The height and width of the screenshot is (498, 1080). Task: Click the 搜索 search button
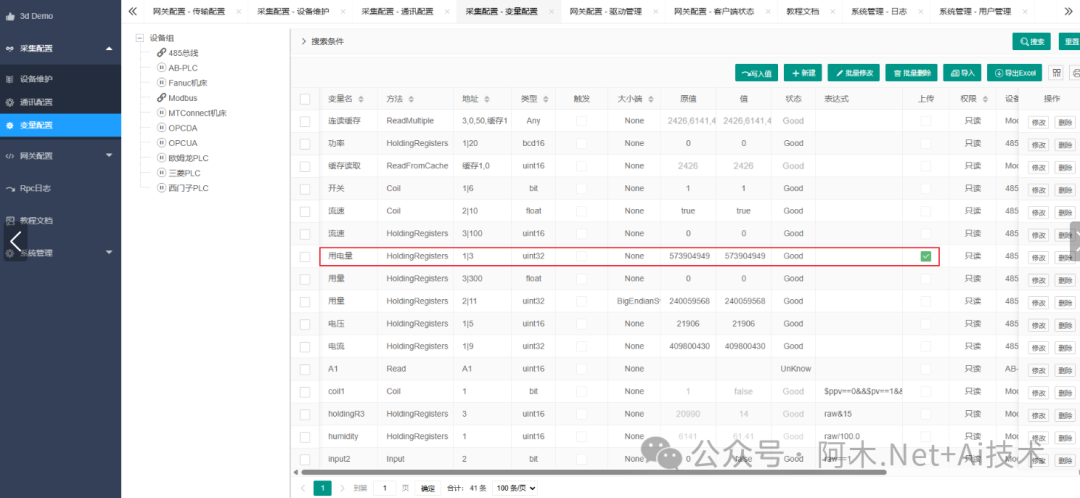[1031, 41]
